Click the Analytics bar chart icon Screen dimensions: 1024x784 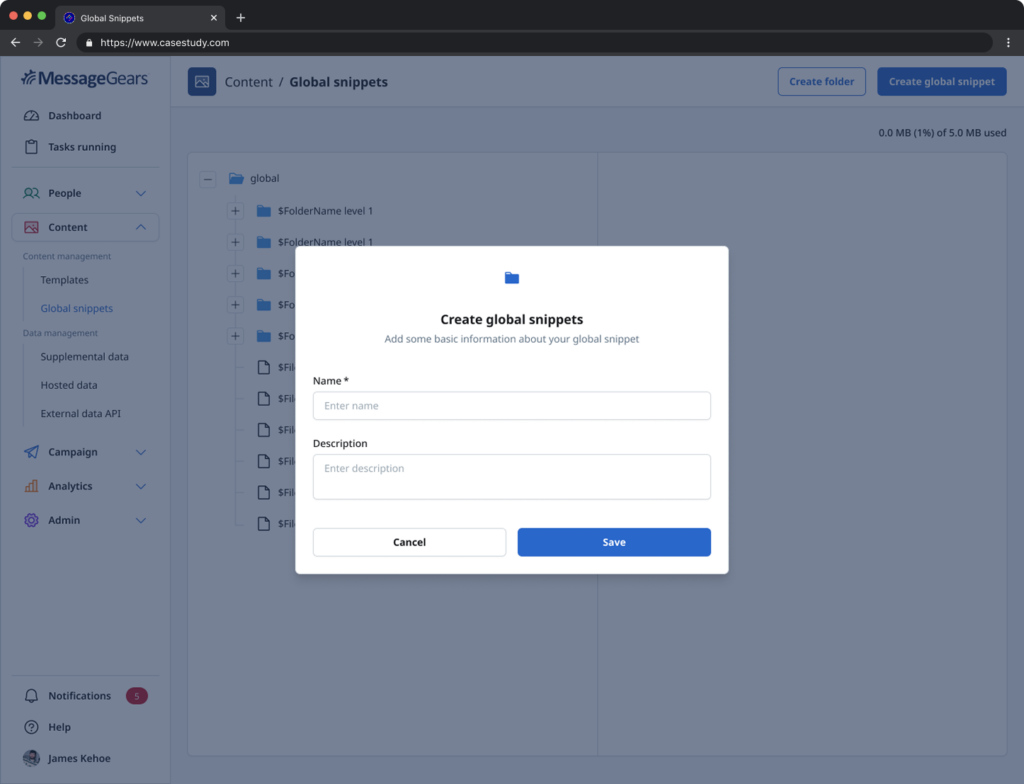point(31,486)
